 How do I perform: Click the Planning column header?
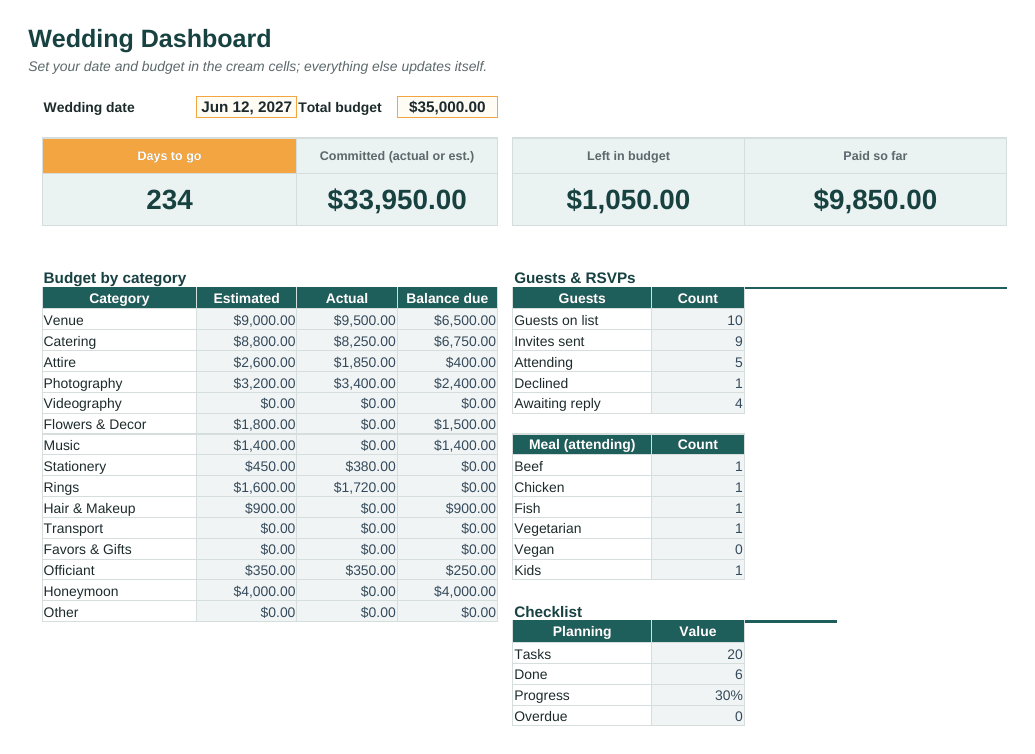(582, 631)
